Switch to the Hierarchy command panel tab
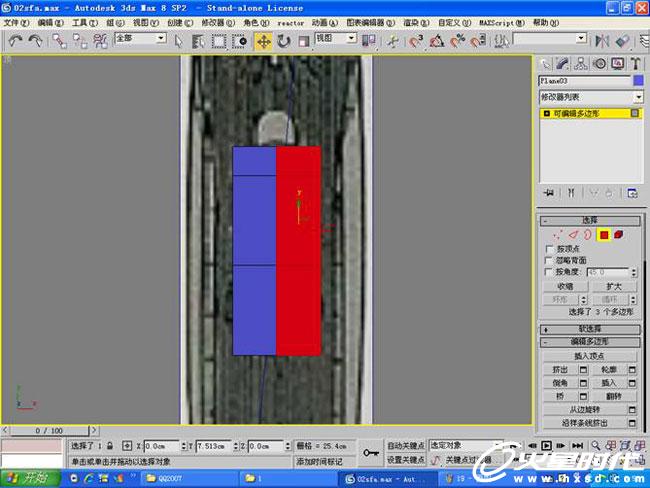This screenshot has height=488, width=650. point(581,63)
